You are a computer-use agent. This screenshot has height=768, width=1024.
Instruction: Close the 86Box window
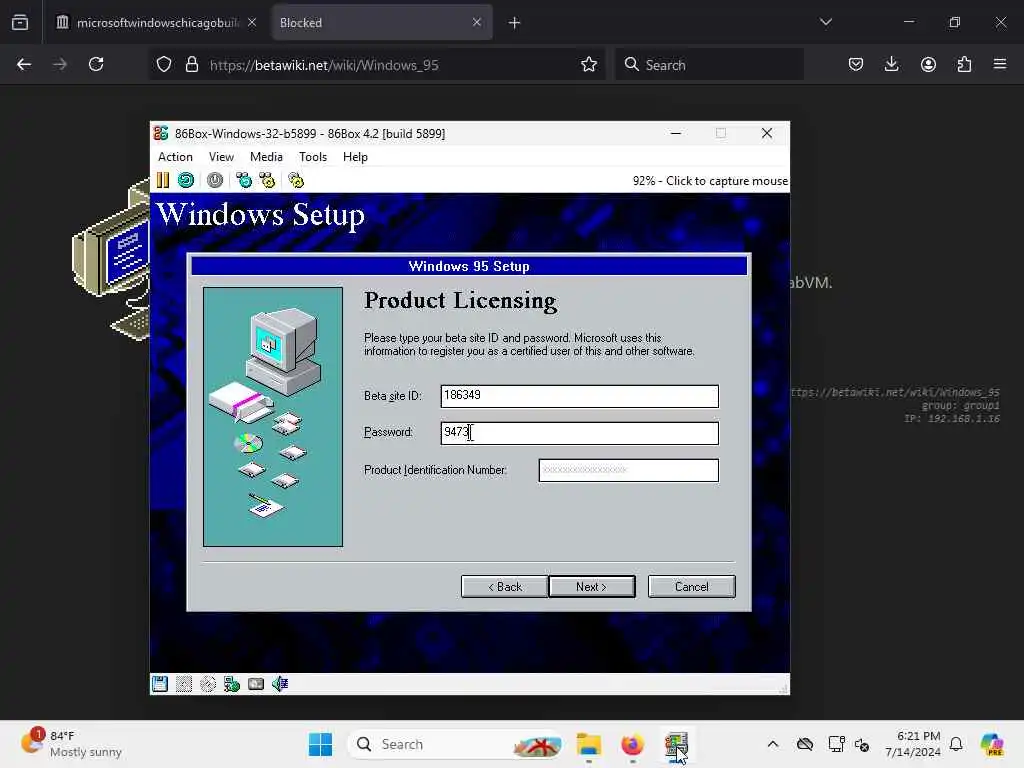tap(767, 133)
